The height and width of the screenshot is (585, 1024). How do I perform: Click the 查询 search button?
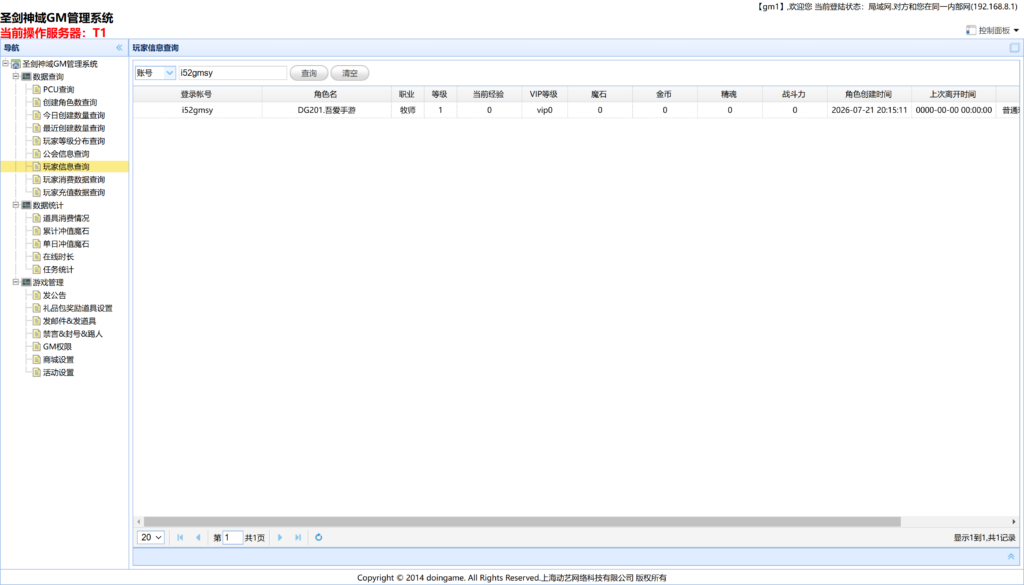tap(309, 73)
